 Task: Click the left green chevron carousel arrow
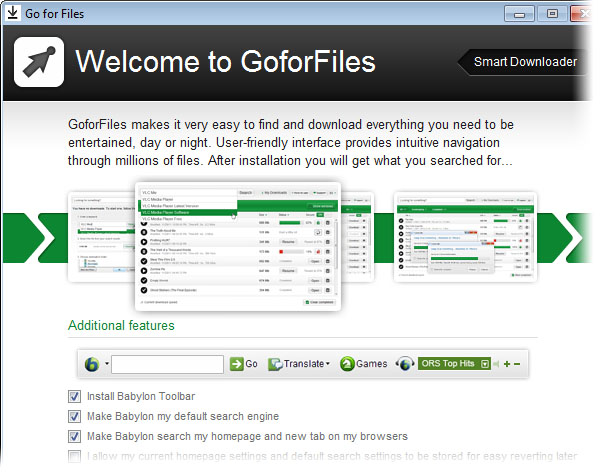click(x=28, y=238)
